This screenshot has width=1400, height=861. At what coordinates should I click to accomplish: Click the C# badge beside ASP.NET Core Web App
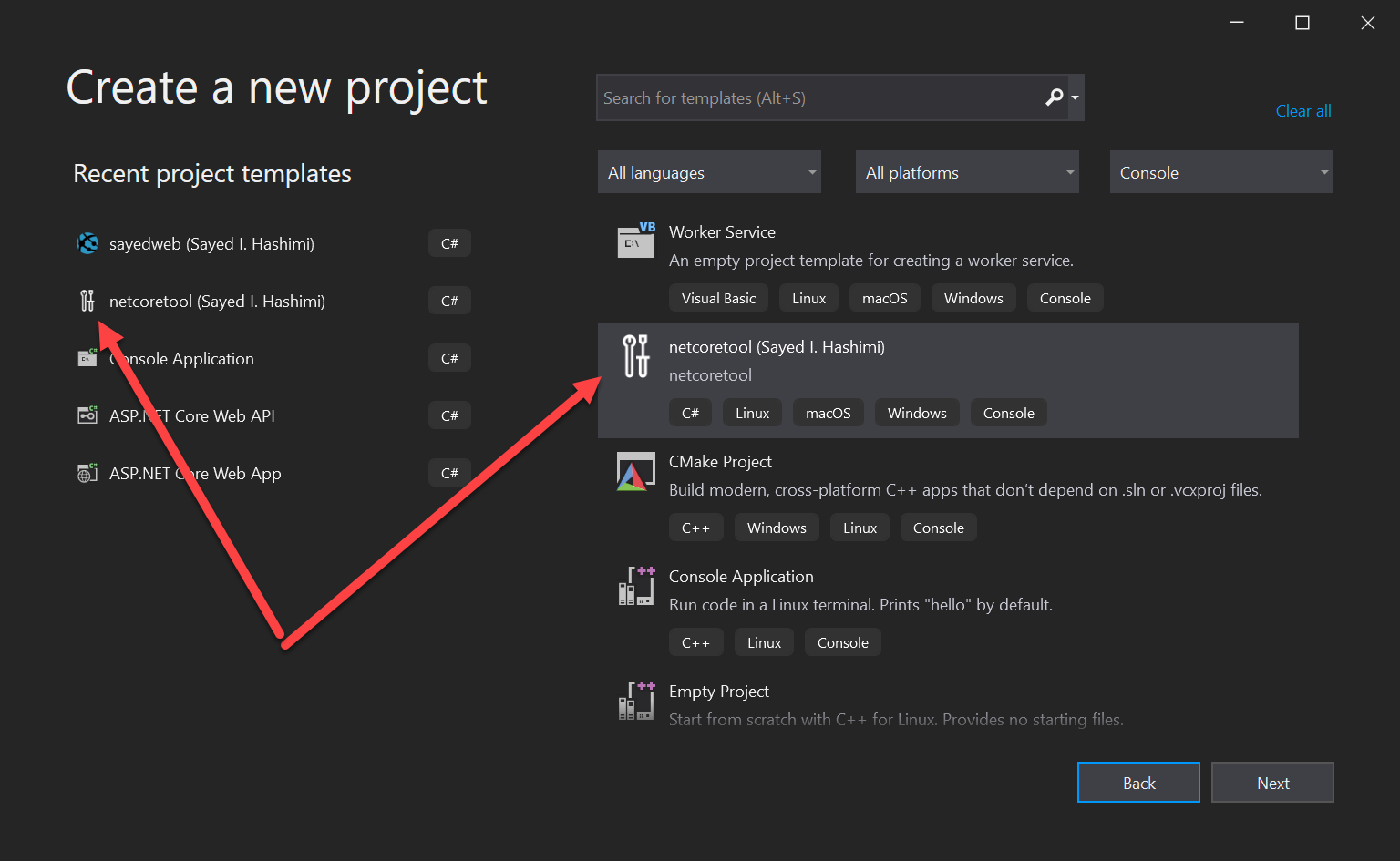click(x=449, y=473)
